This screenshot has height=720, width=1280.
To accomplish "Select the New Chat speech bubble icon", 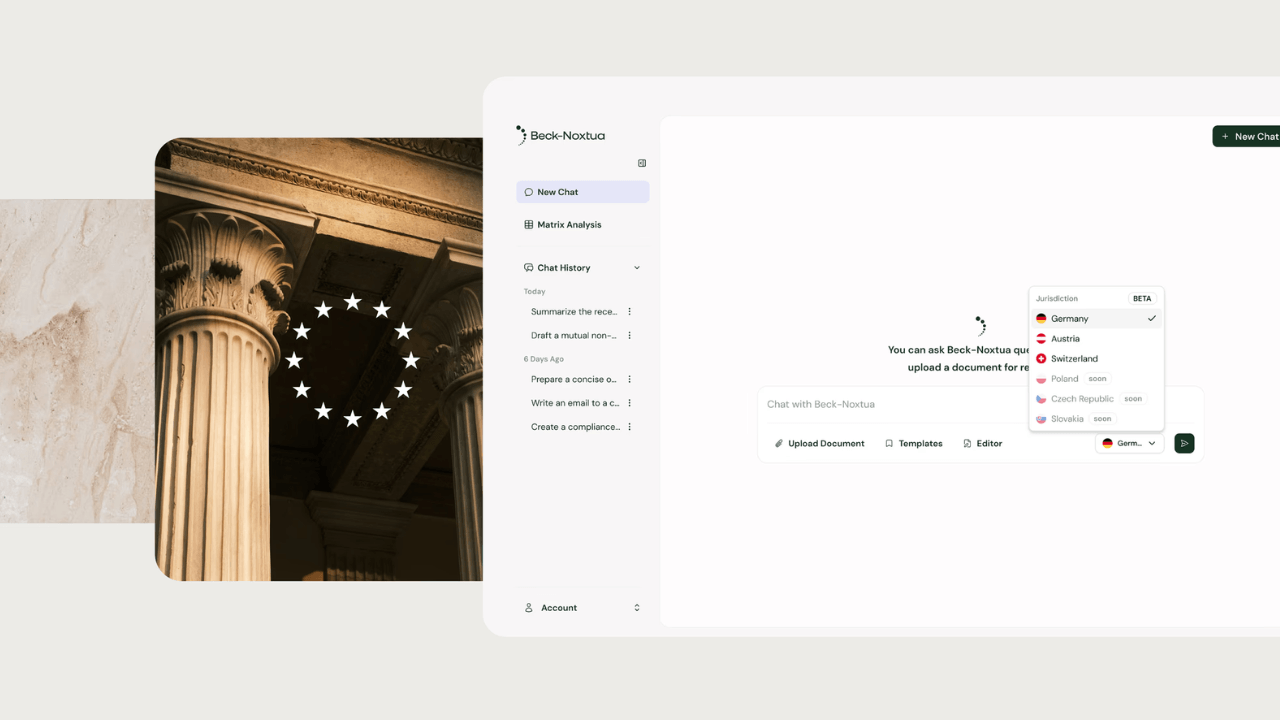I will [528, 191].
